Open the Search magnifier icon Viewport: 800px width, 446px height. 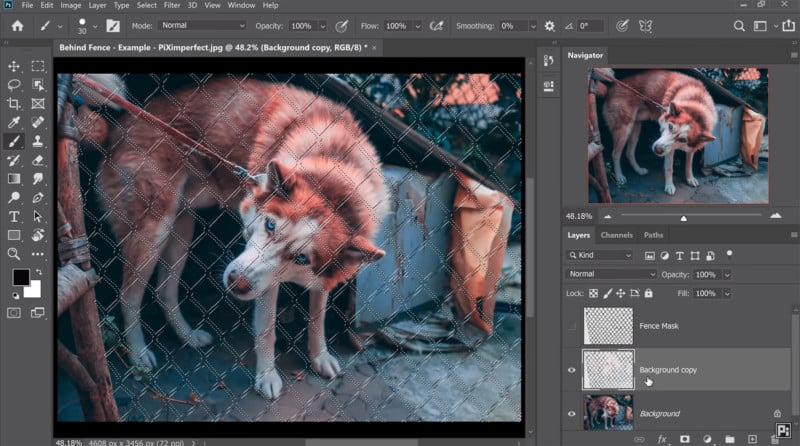(739, 26)
